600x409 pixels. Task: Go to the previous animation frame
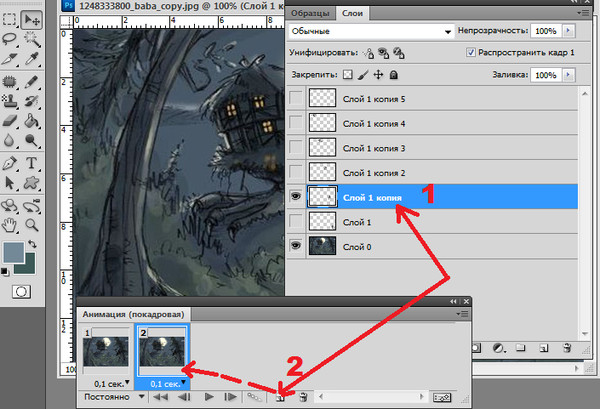pos(184,397)
